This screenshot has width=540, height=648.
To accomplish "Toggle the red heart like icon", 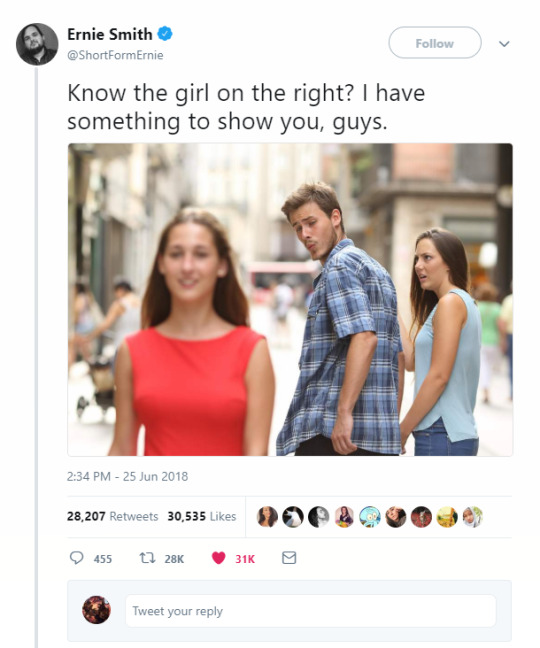I will point(219,558).
